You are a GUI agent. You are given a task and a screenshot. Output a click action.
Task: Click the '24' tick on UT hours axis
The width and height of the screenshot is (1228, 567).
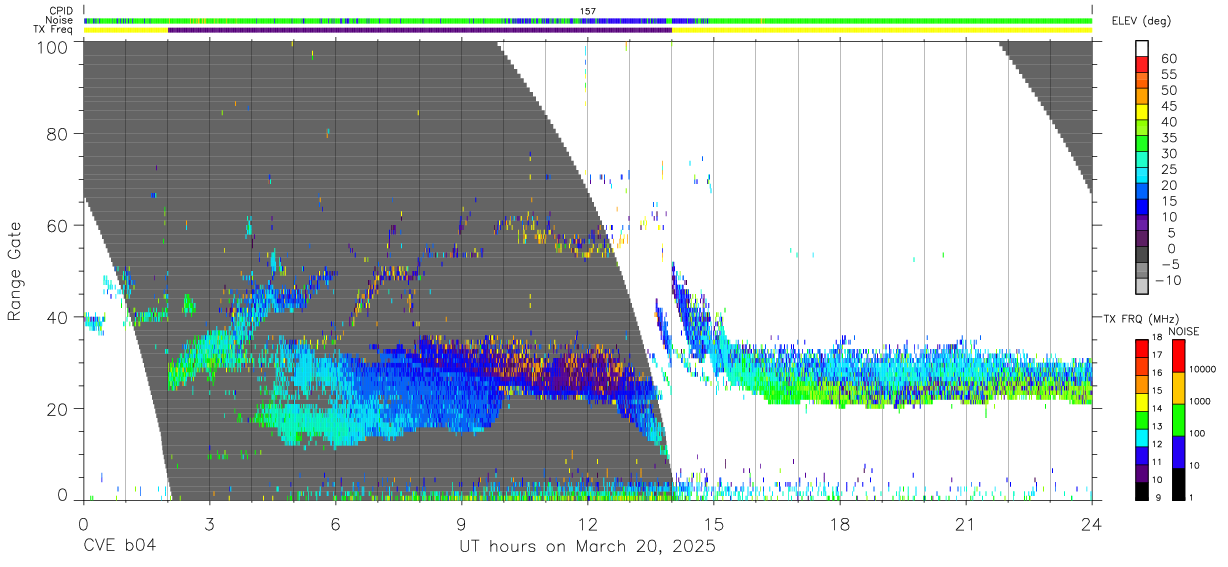pyautogui.click(x=1092, y=522)
